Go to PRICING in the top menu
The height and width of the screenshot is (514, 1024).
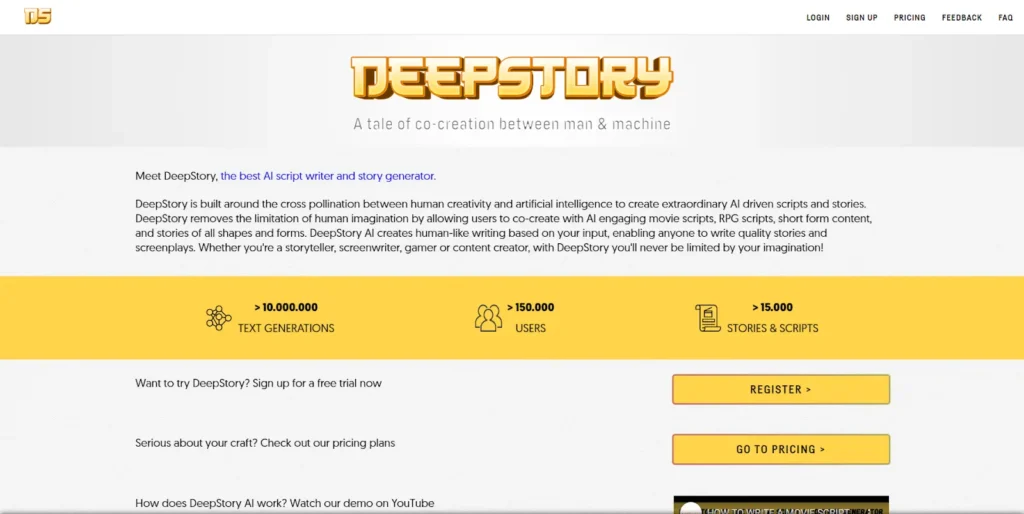pyautogui.click(x=909, y=18)
